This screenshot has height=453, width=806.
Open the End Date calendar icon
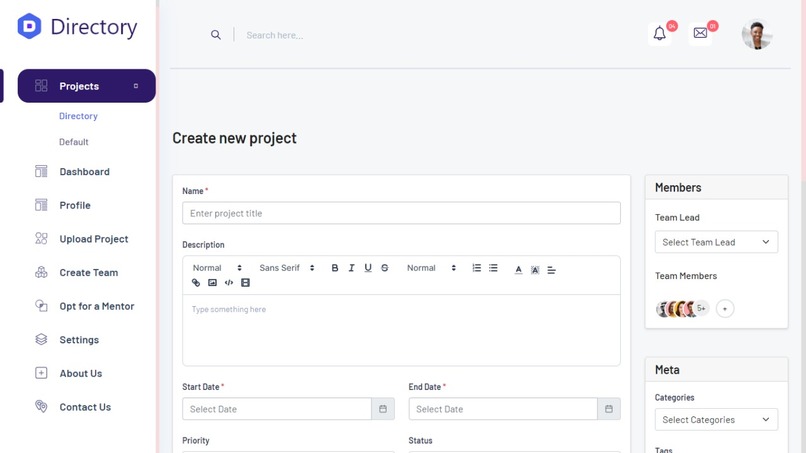[609, 409]
